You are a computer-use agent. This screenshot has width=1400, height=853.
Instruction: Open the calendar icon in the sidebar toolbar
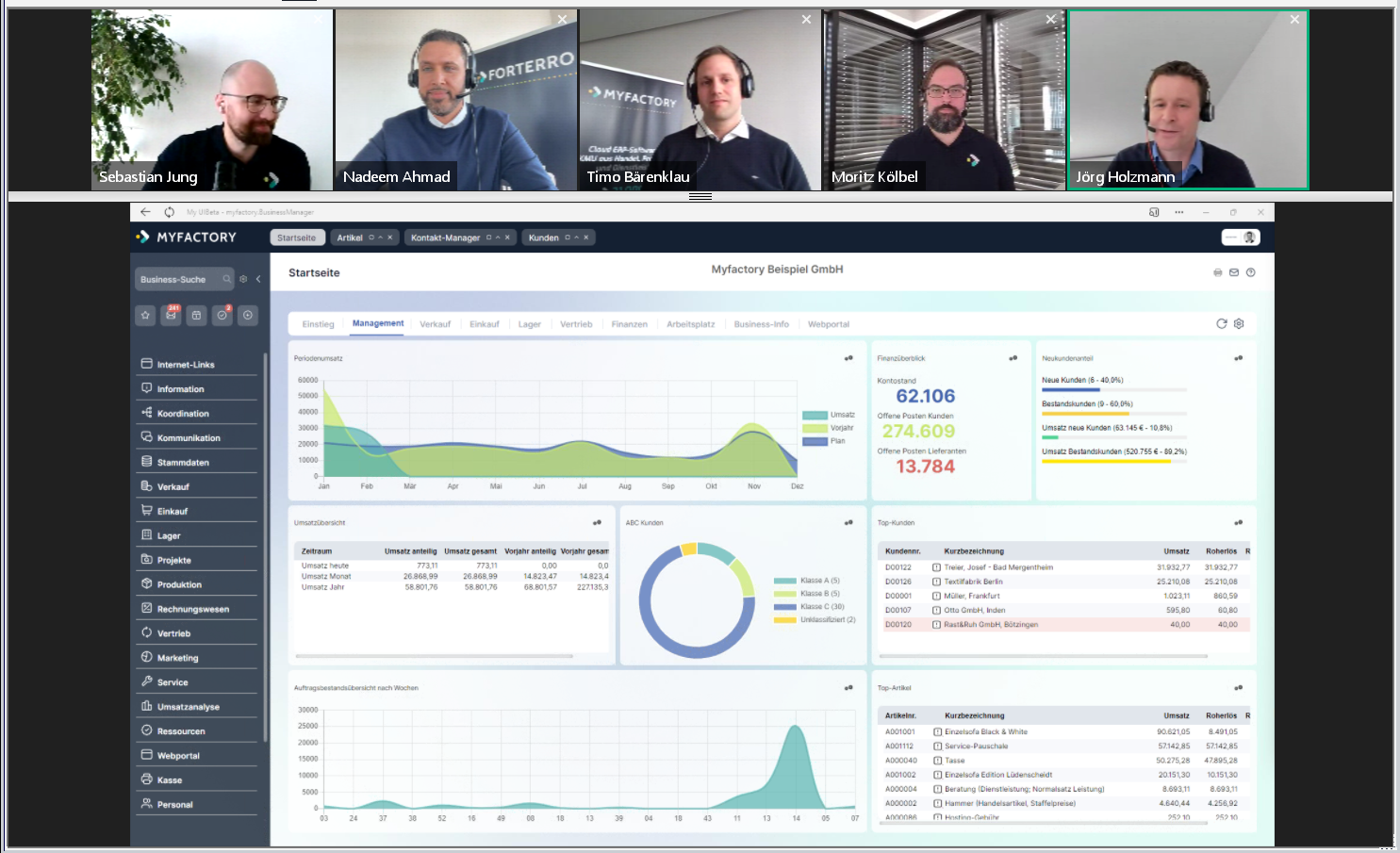point(196,316)
